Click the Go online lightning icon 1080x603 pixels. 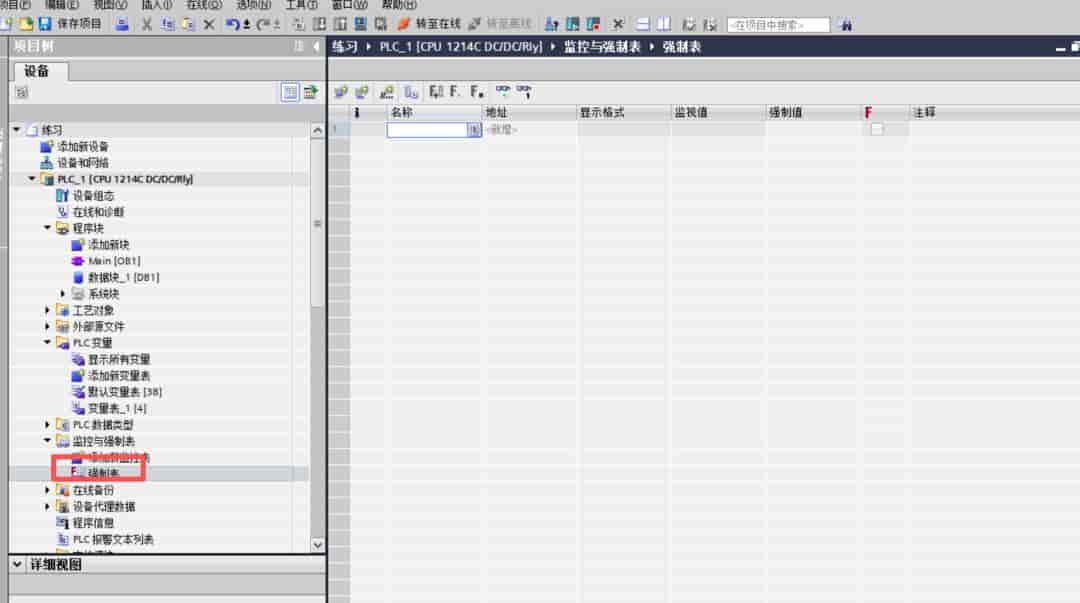[x=404, y=24]
